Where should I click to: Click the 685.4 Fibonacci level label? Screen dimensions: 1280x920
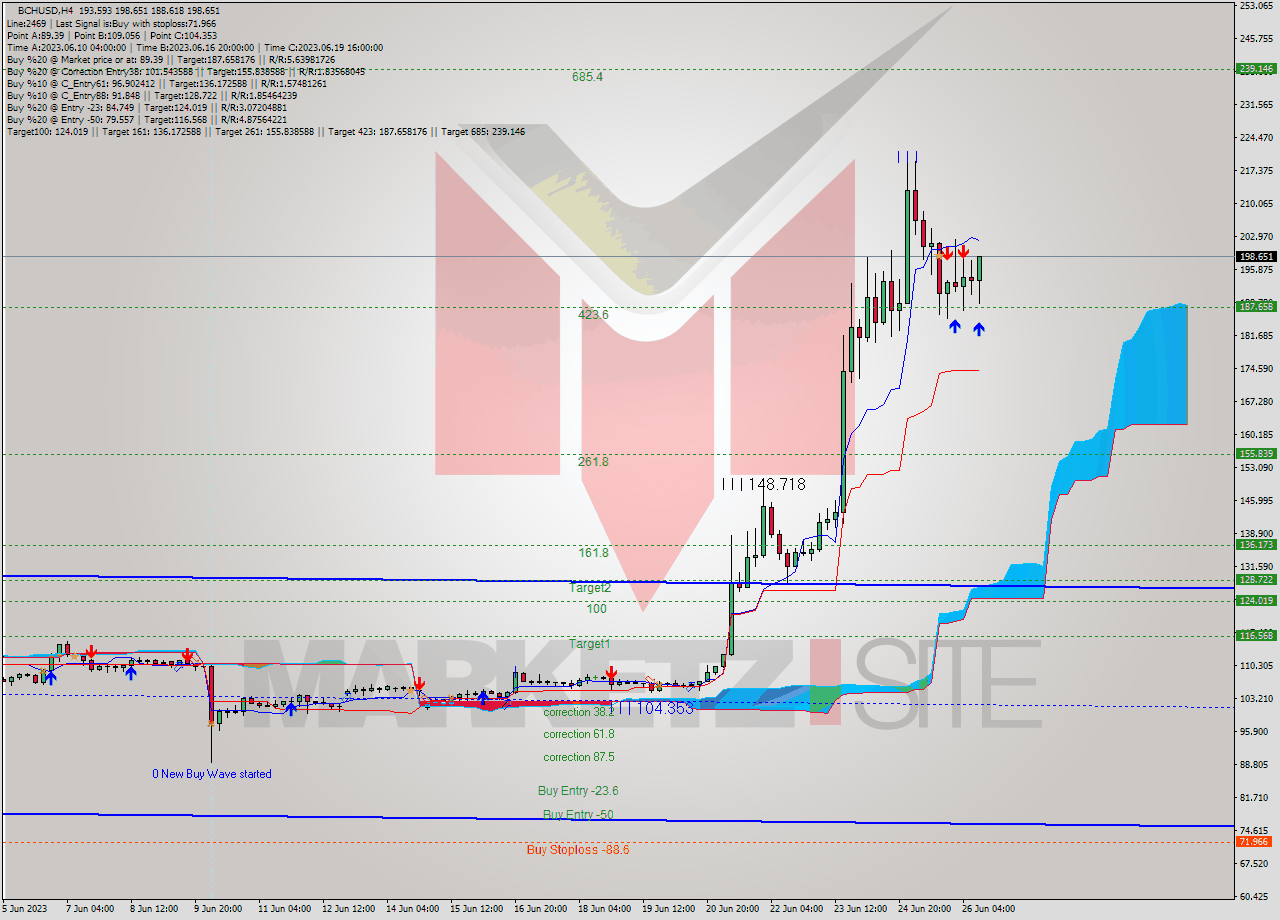coord(588,77)
